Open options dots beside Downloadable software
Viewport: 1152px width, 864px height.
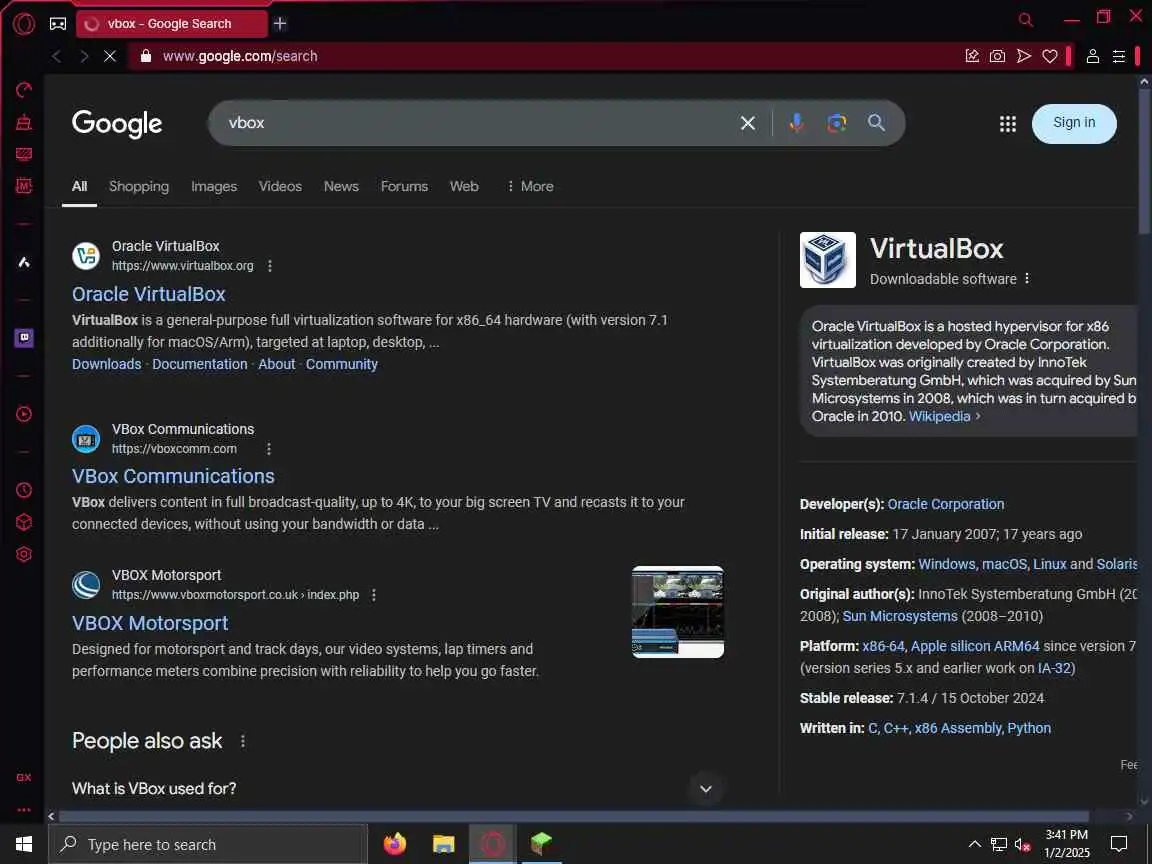click(x=1027, y=278)
